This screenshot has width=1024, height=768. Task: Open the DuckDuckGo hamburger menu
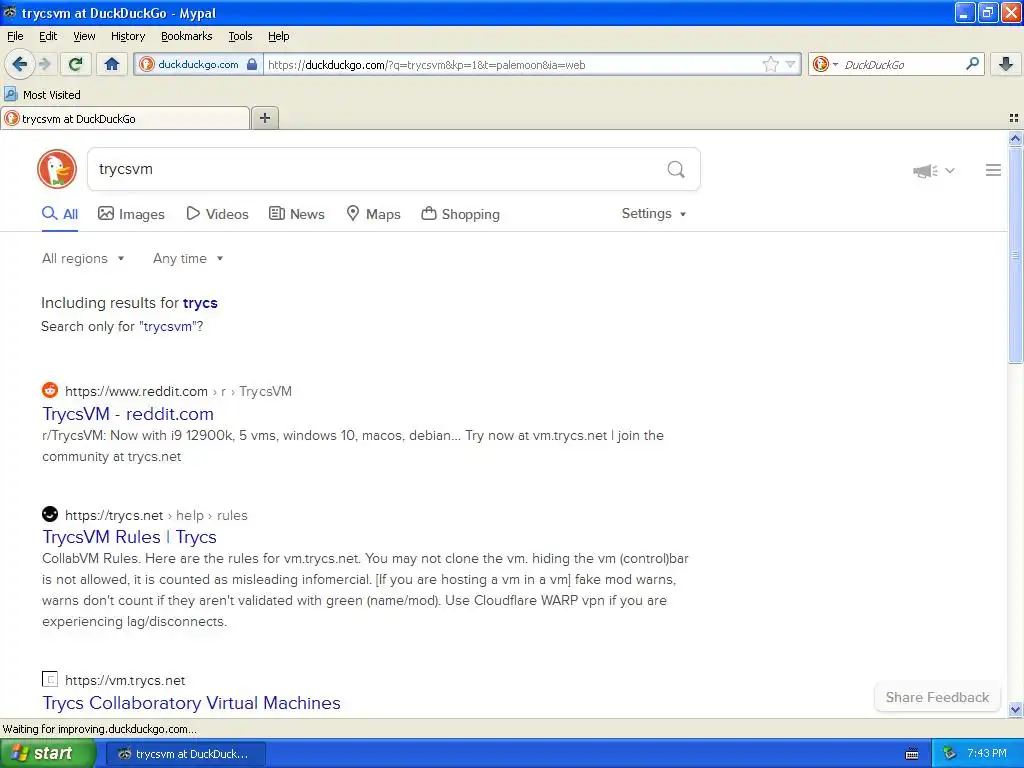click(x=993, y=170)
